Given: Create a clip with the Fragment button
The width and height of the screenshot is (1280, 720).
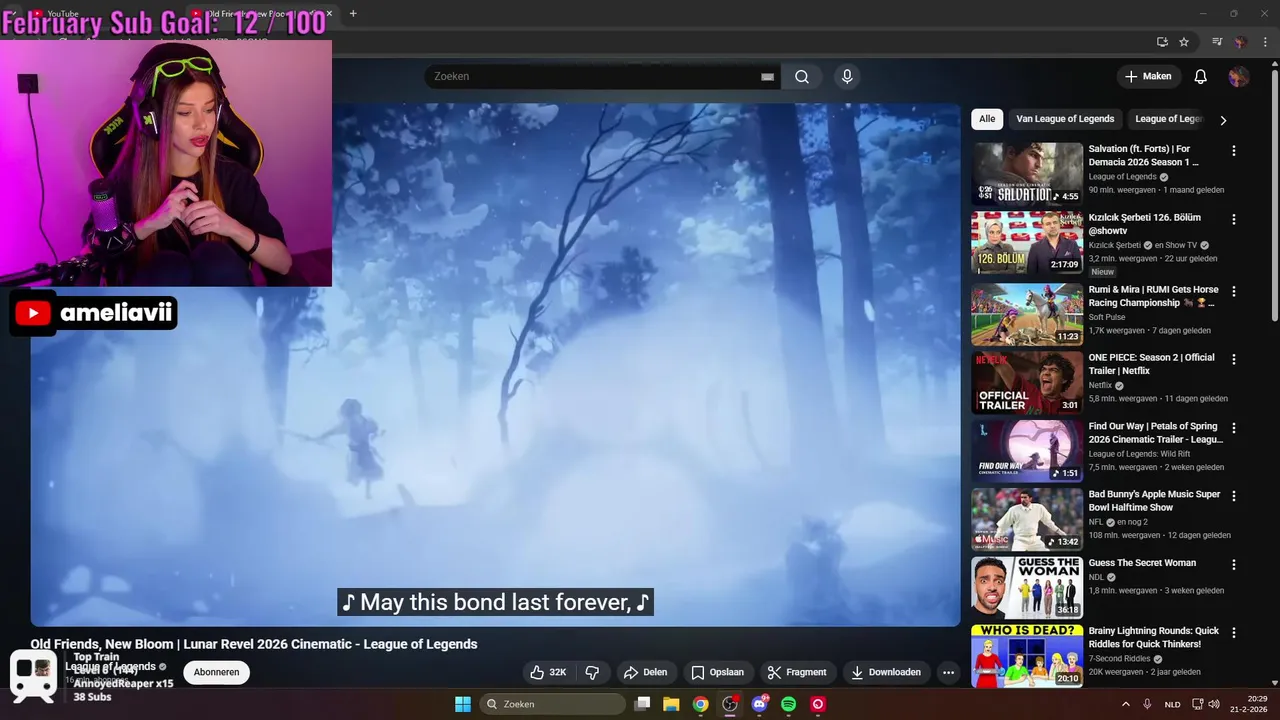Looking at the screenshot, I should click(x=797, y=672).
